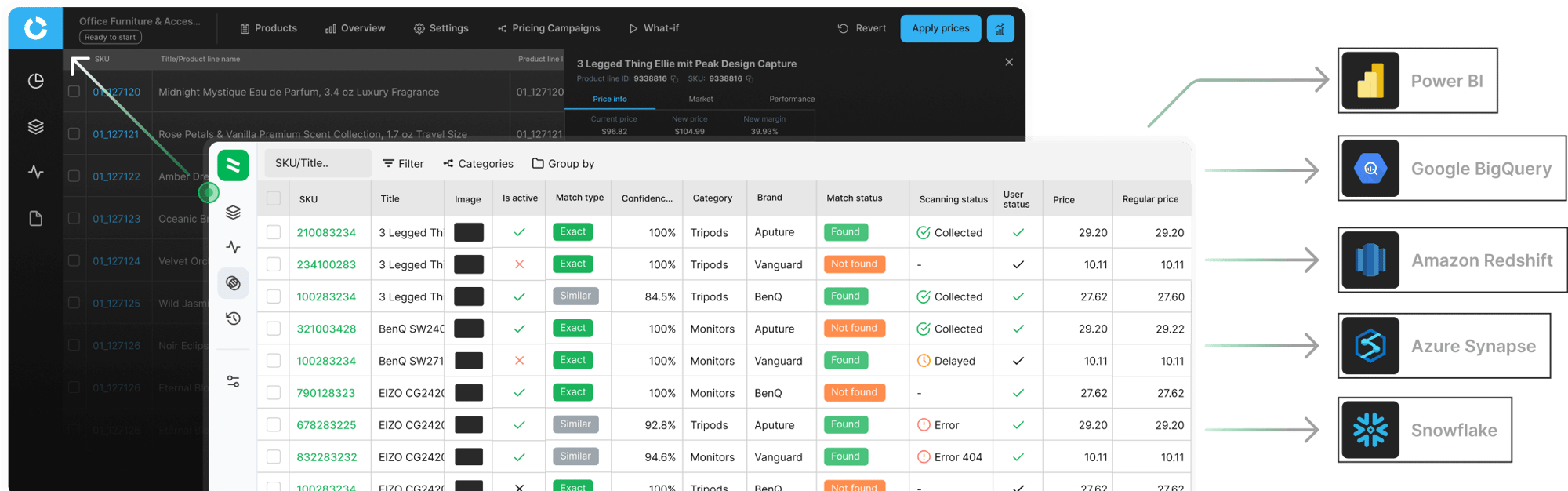Open the layers icon in dark sidebar

tap(35, 127)
